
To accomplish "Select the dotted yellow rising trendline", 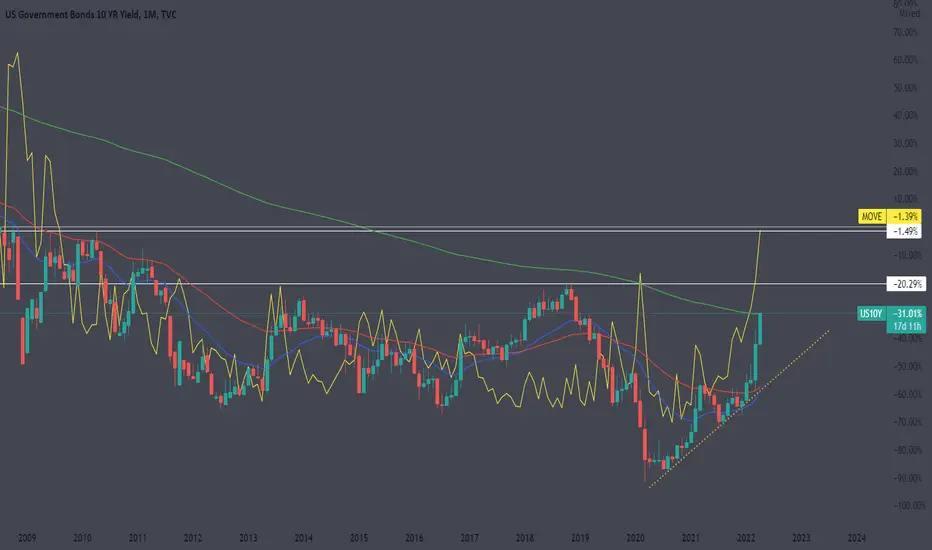I will 739,409.
